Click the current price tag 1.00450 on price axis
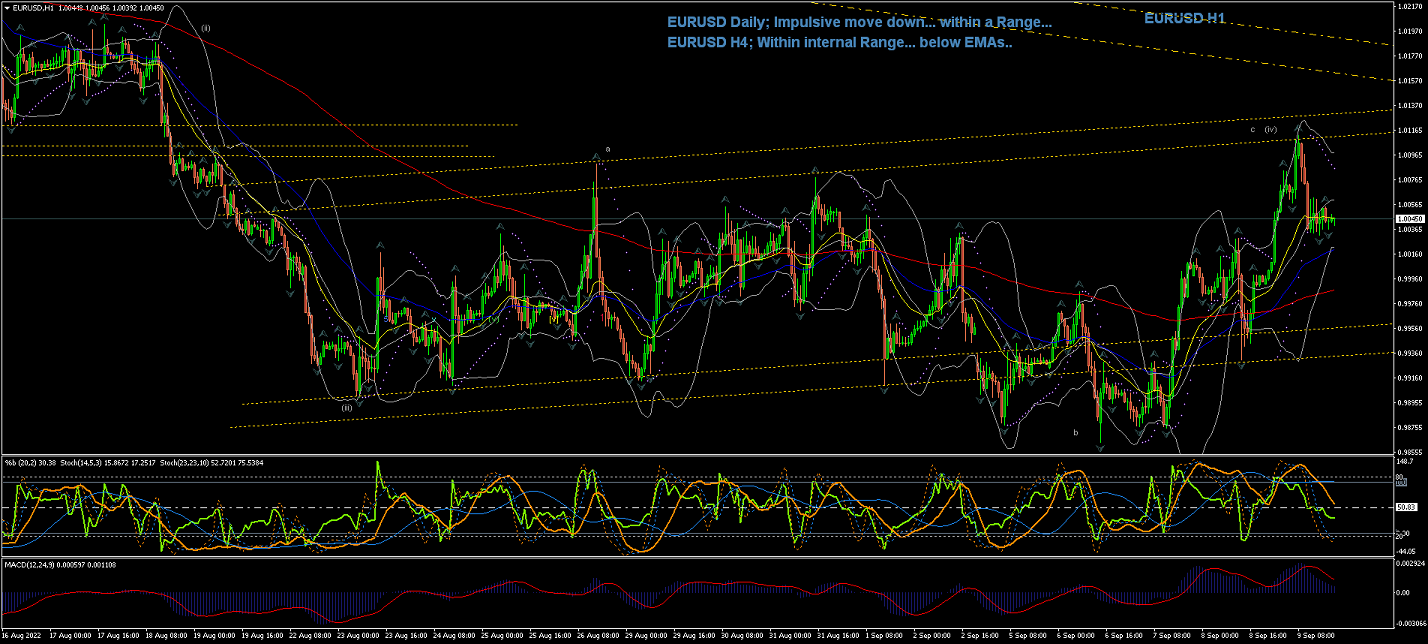Screen dimensions: 1428x644 click(x=1410, y=218)
